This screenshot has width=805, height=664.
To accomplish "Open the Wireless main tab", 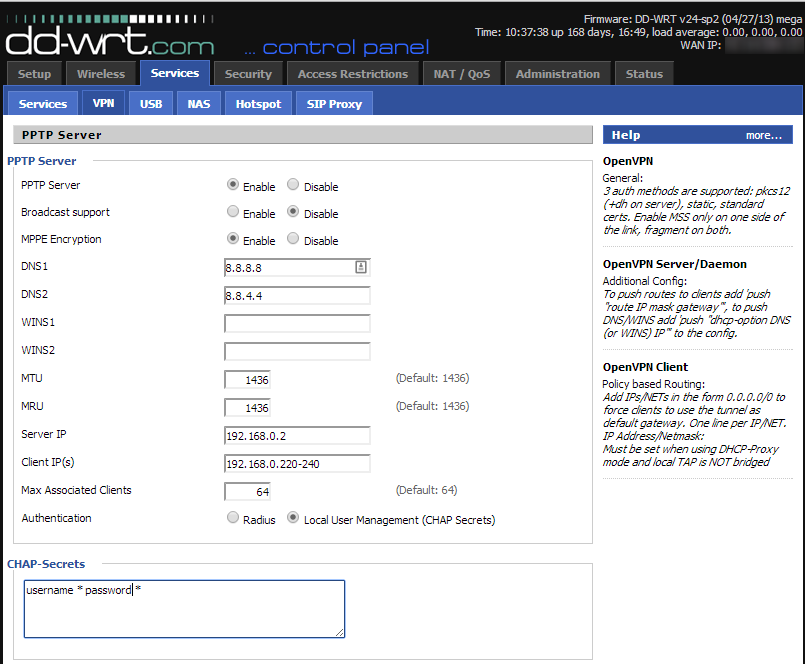I will coord(101,73).
